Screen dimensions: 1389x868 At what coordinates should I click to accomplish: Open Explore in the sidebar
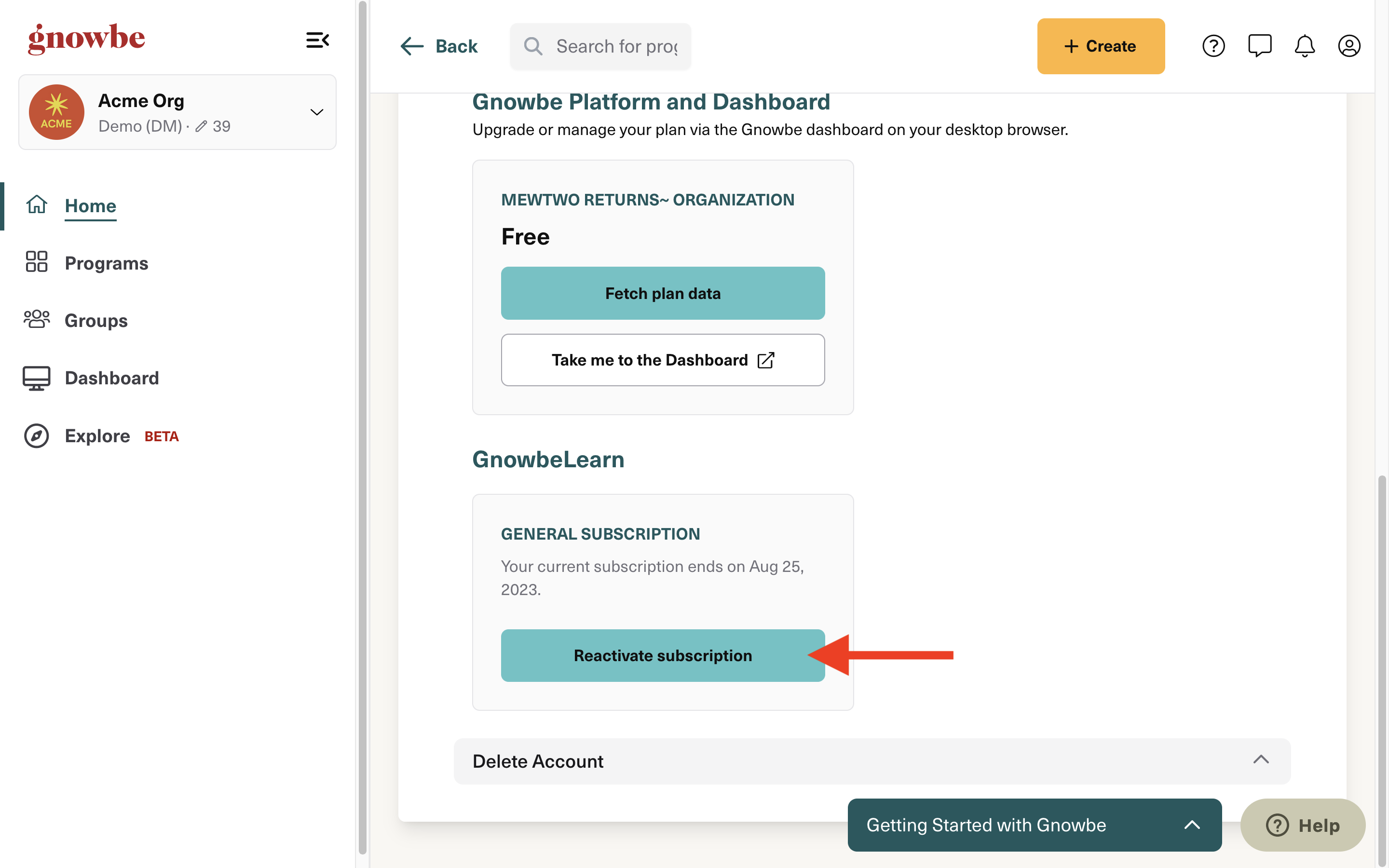[x=97, y=436]
